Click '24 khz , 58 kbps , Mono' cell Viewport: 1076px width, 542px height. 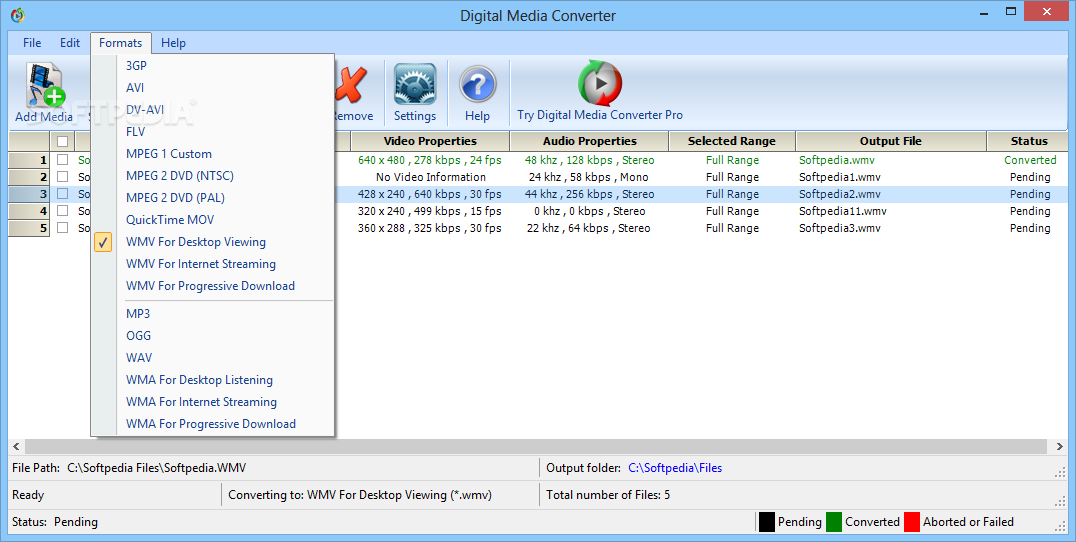tap(589, 177)
